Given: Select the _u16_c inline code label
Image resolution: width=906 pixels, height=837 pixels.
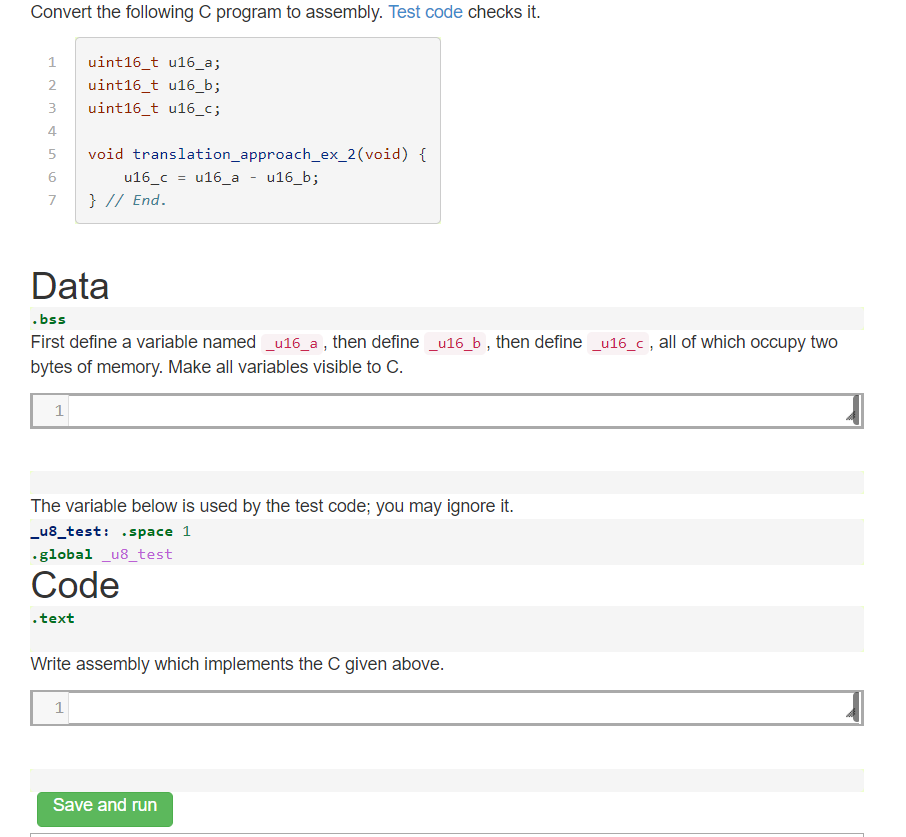Looking at the screenshot, I should (617, 342).
